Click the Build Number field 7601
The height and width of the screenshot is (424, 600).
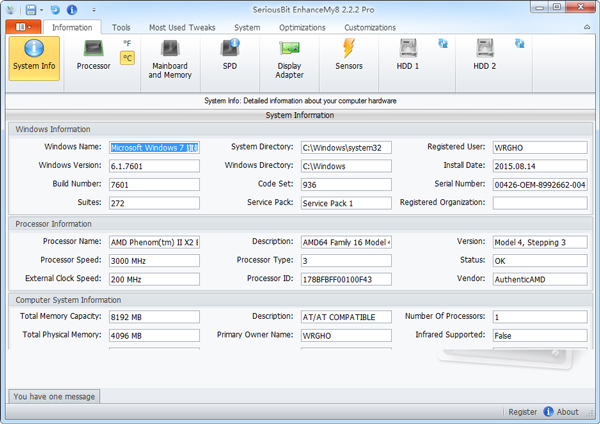(154, 185)
